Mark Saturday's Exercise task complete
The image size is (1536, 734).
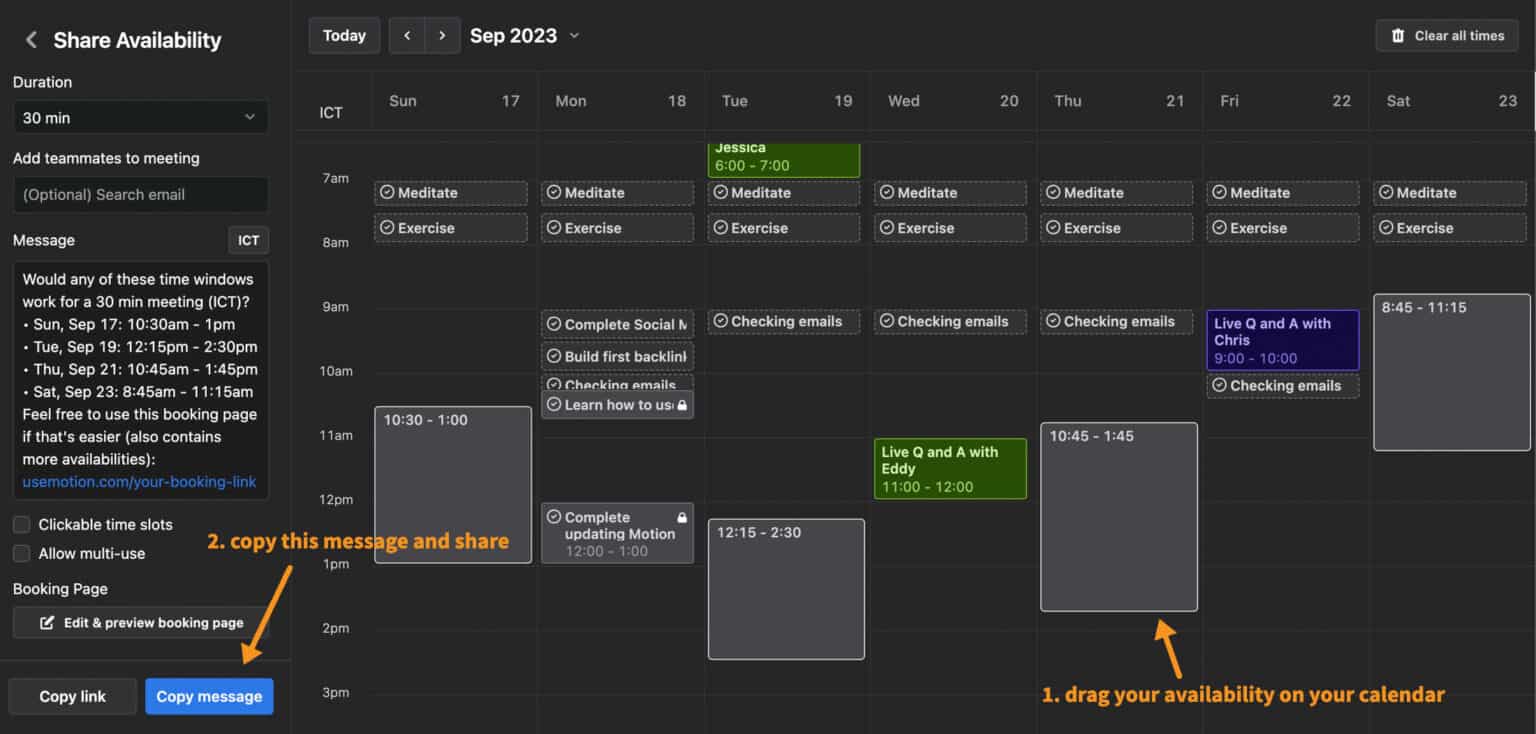1385,227
